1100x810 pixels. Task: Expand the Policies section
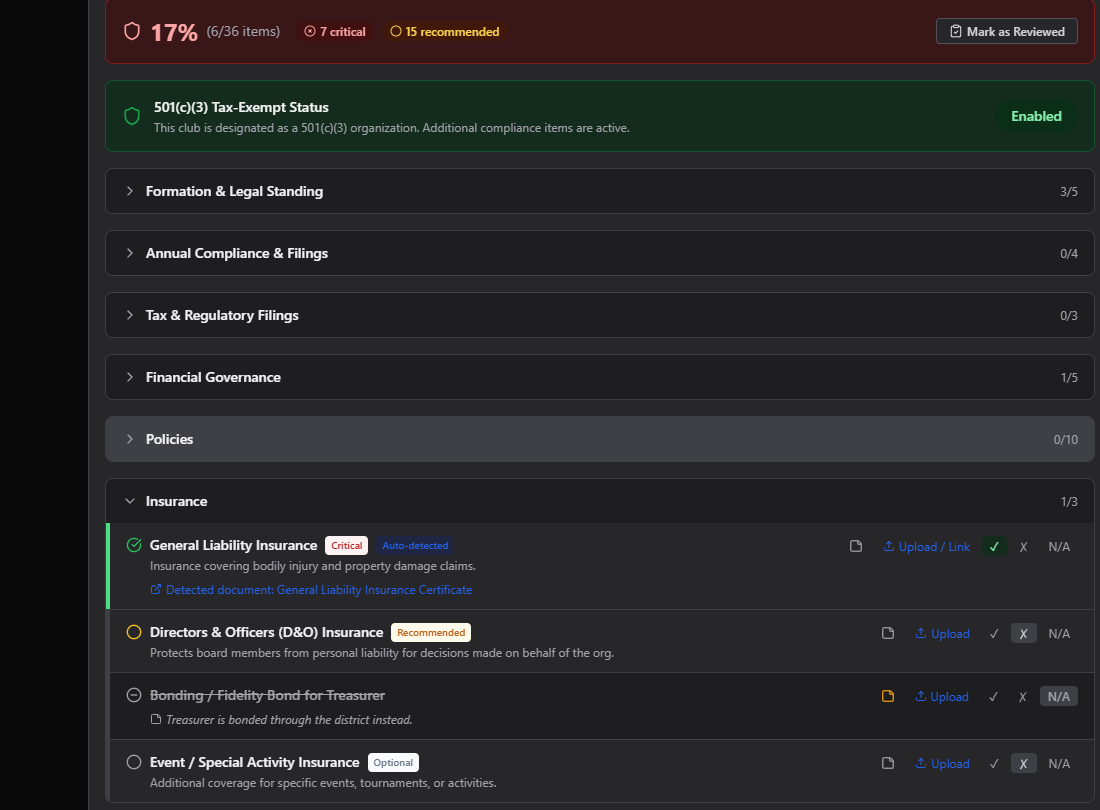600,439
